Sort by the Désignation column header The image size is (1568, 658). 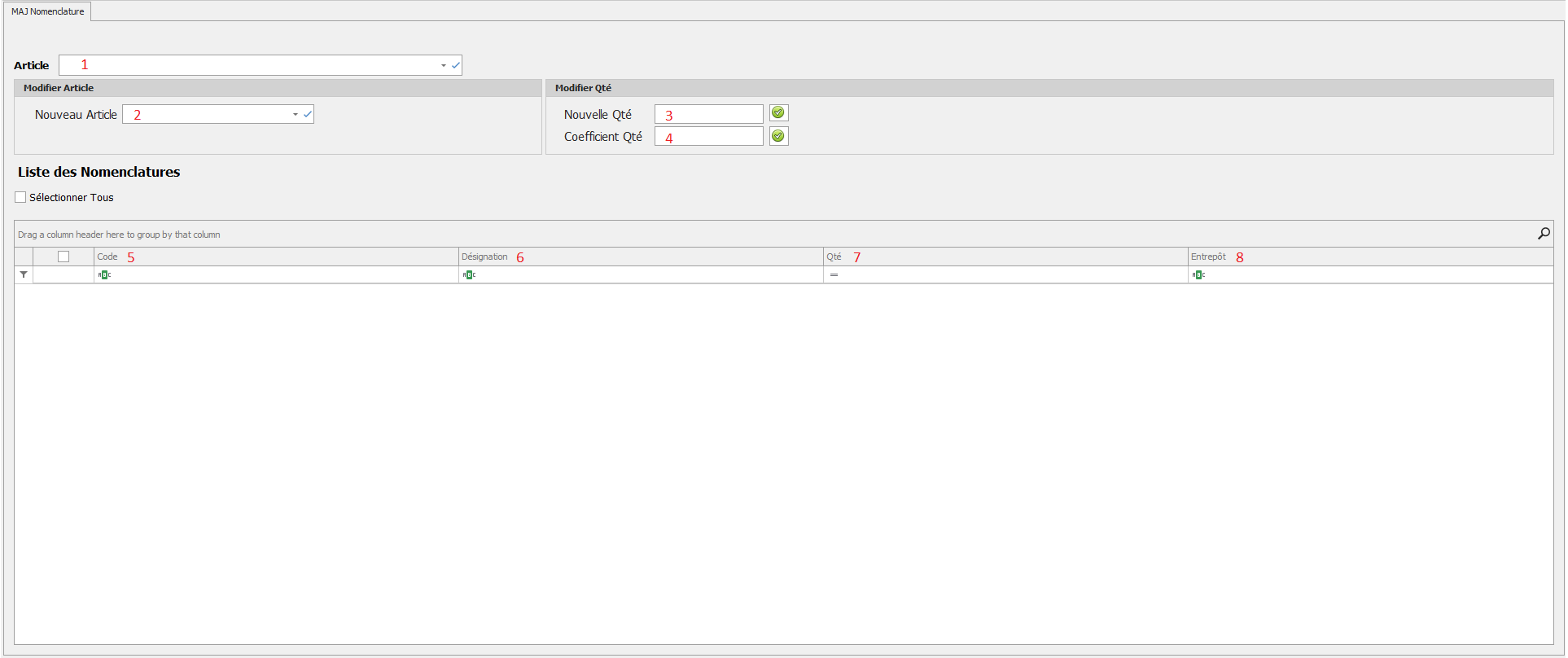pyautogui.click(x=484, y=257)
